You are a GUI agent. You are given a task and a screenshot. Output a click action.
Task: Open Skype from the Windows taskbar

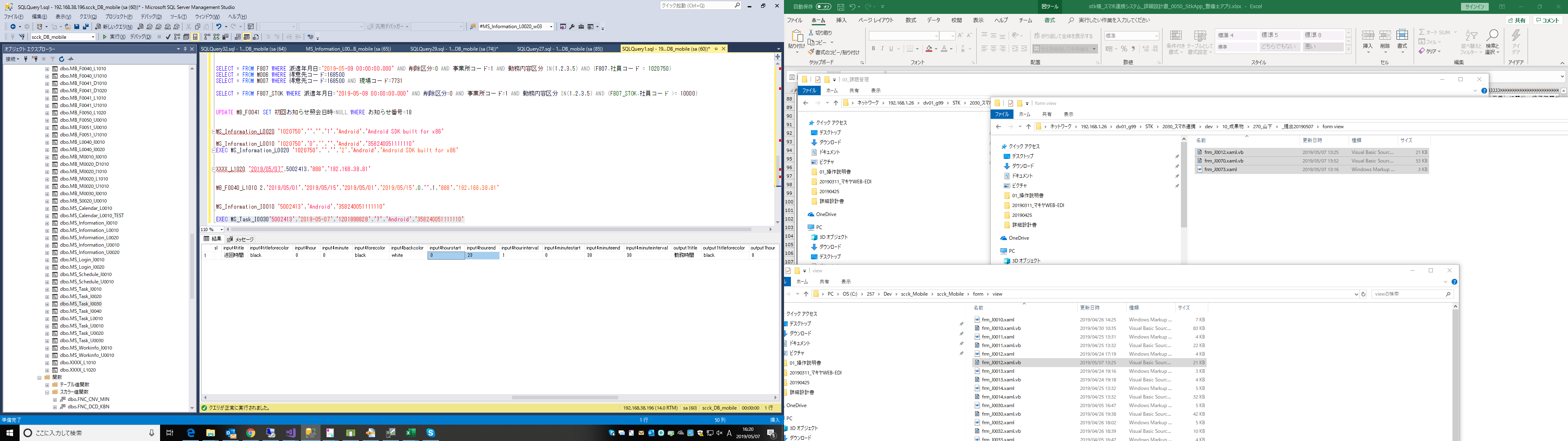431,433
